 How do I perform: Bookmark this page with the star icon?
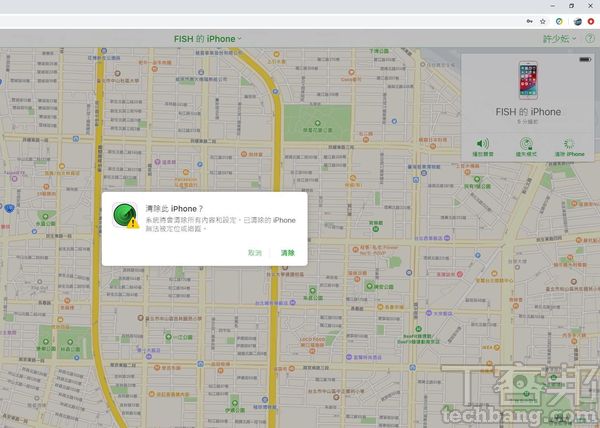[543, 21]
